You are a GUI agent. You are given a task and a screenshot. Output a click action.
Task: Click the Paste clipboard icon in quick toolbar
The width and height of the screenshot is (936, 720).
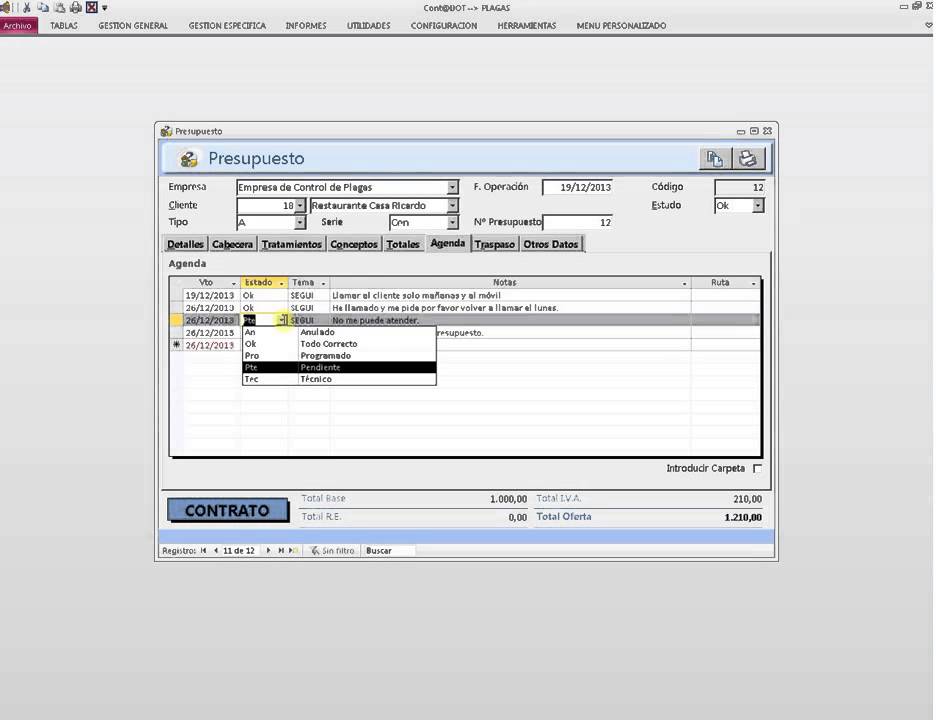tap(59, 8)
